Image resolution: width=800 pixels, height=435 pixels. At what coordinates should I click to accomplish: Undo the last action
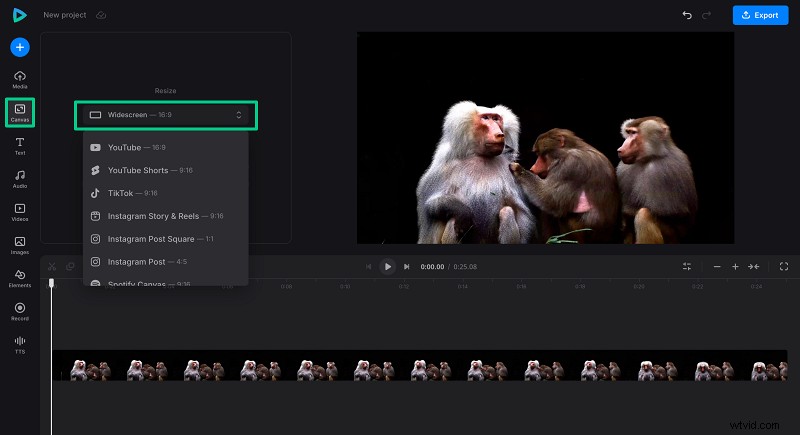[x=687, y=15]
